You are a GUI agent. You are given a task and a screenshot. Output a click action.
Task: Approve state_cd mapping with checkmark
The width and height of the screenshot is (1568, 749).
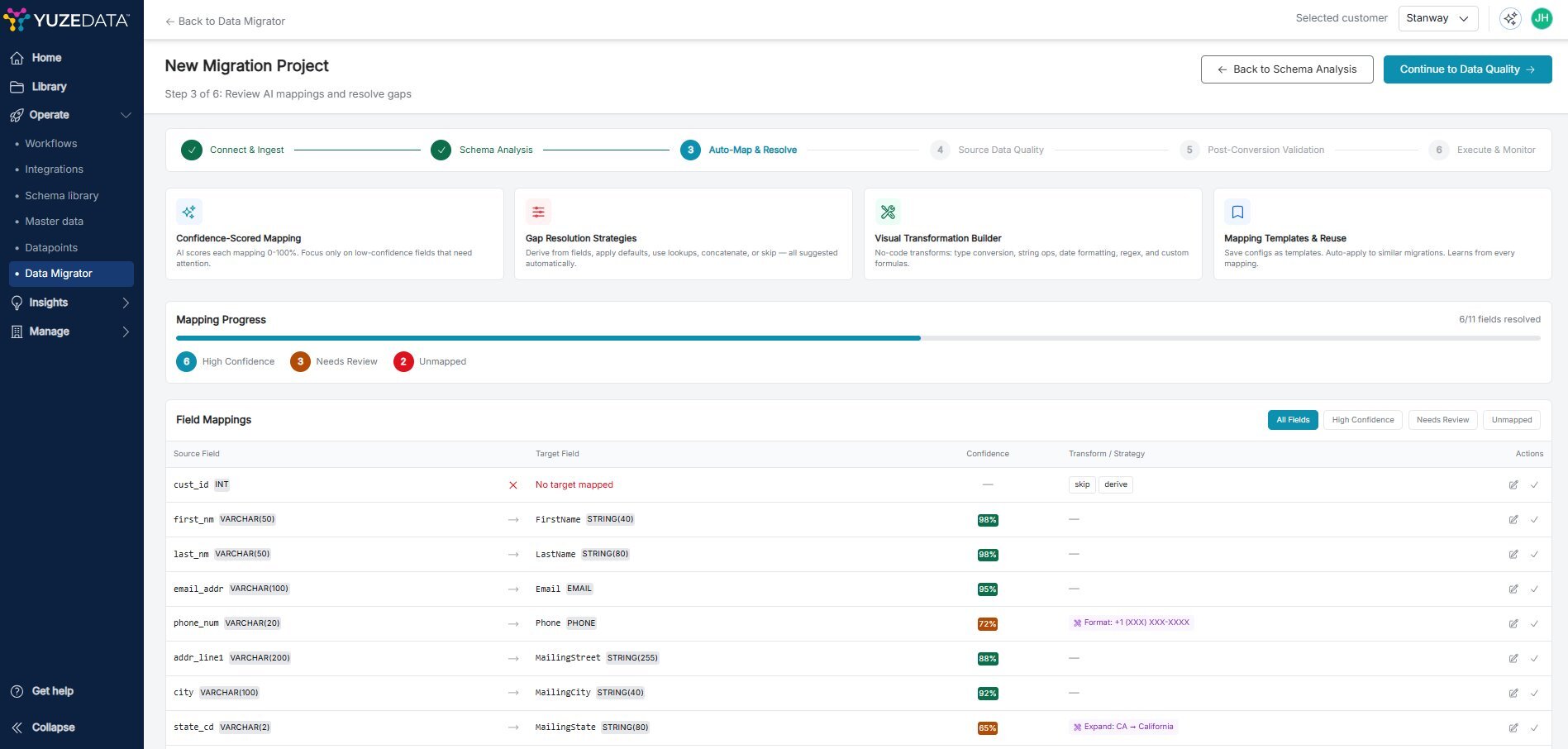1534,728
